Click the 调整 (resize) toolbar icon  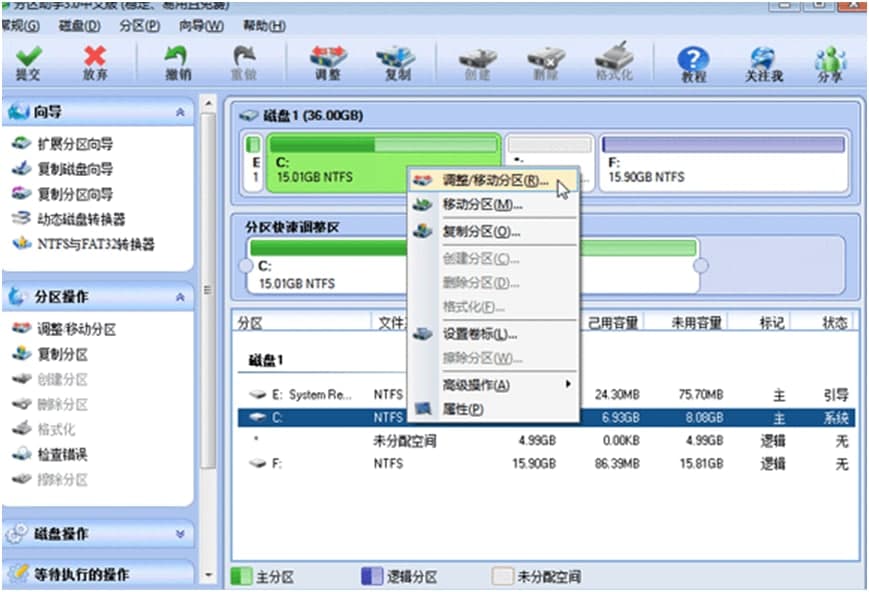pos(328,63)
